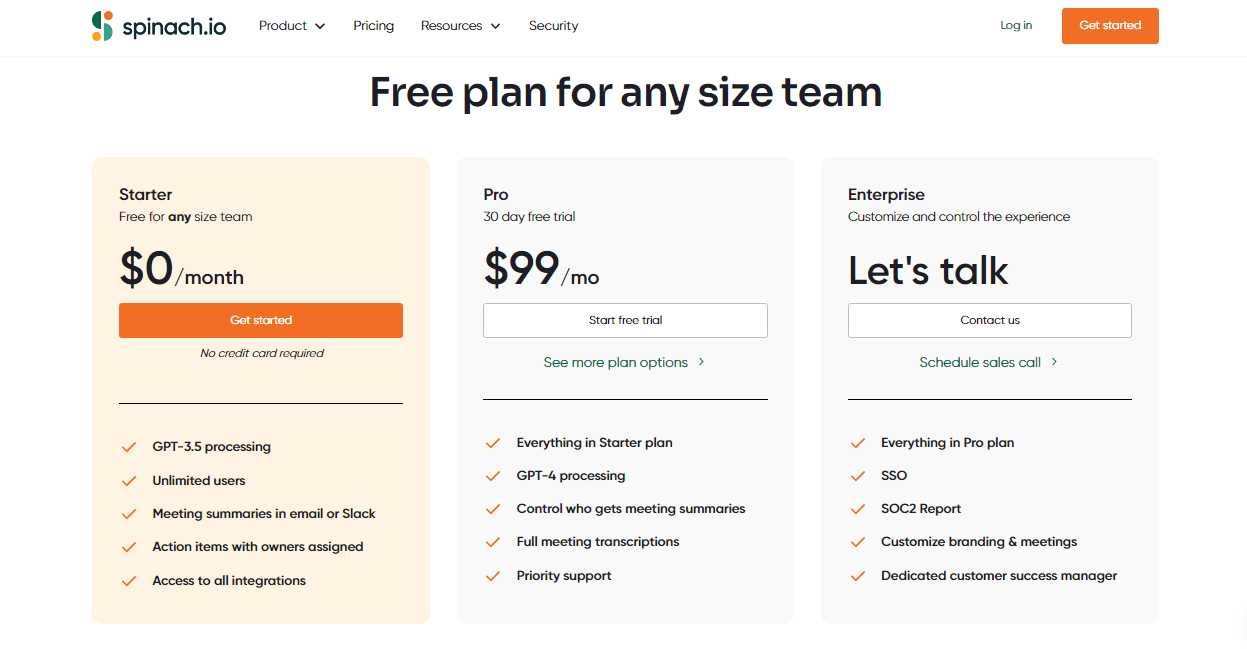Viewport: 1247px width, 649px height.
Task: Click checkmark icon beside GPT-3.5 processing
Action: (x=129, y=447)
